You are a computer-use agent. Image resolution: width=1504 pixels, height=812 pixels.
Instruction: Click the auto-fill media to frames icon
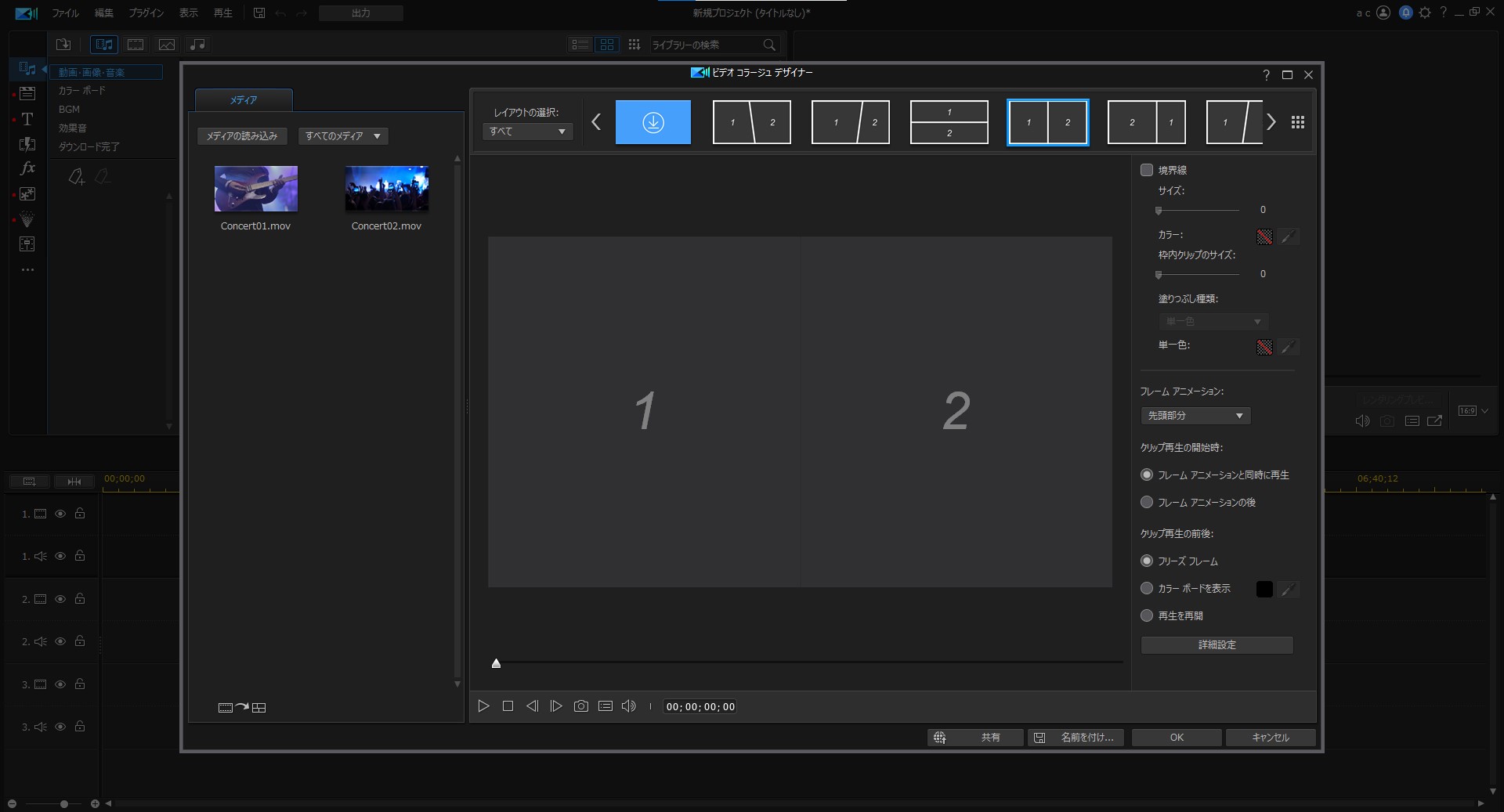(242, 708)
